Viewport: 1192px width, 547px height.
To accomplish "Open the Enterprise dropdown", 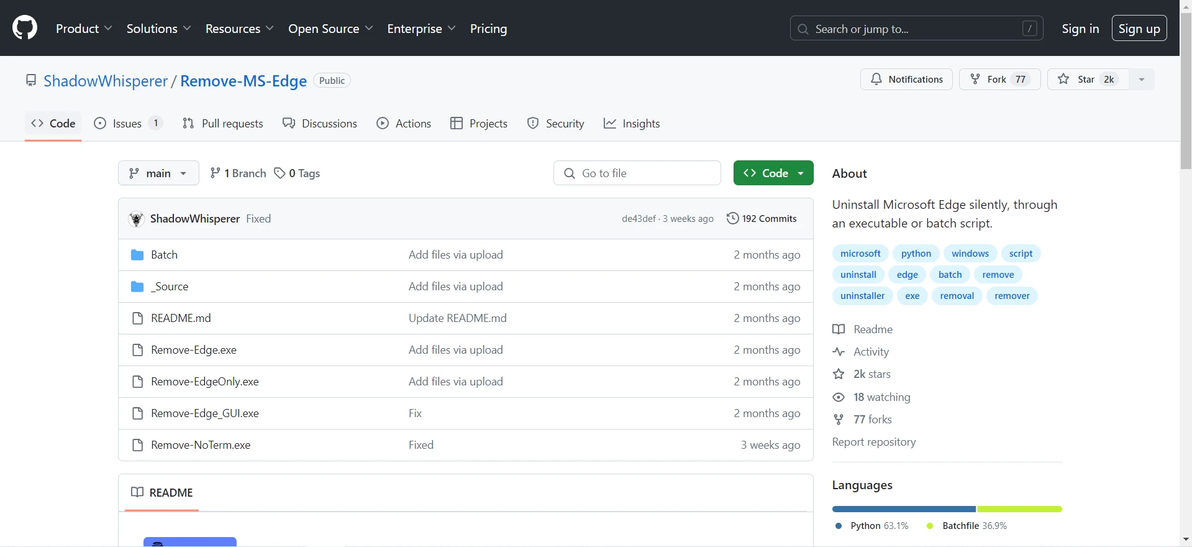I will coord(421,29).
